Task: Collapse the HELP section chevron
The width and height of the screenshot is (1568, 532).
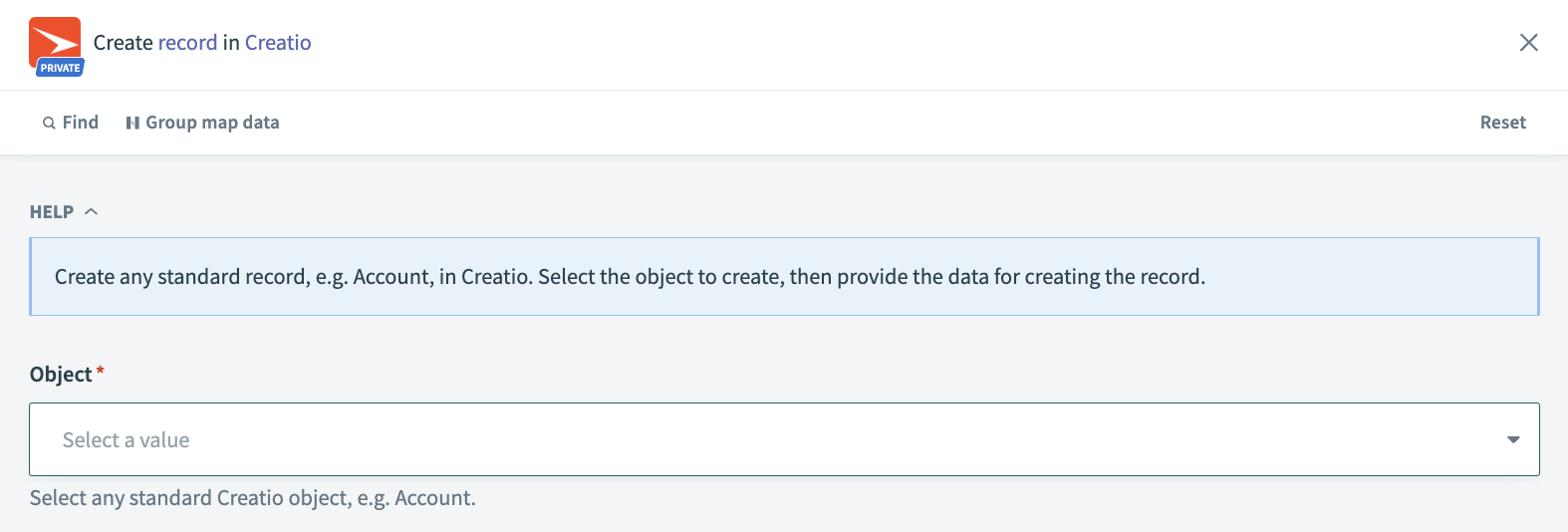Action: [92, 211]
